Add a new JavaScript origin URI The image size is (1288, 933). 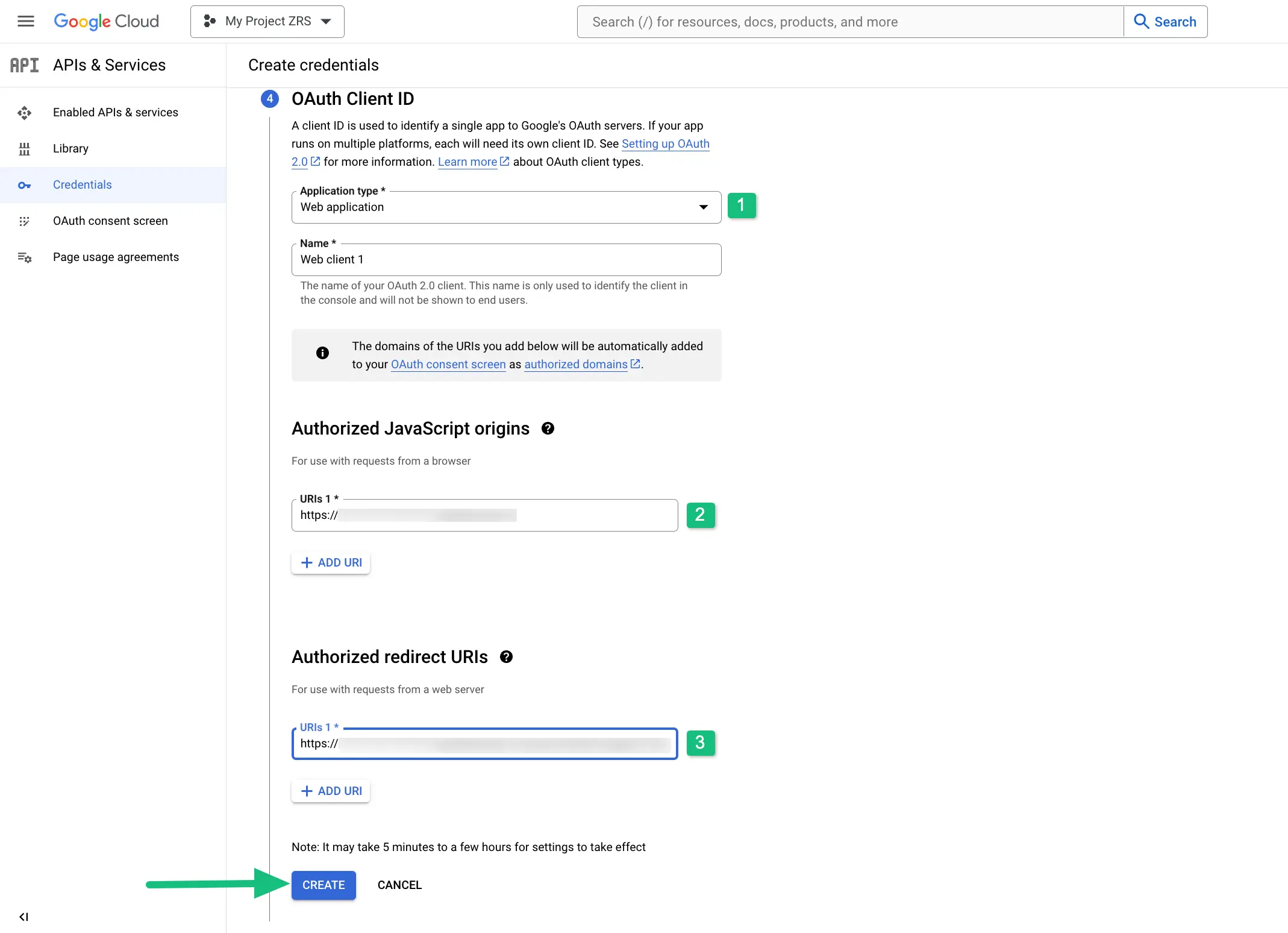pos(330,562)
